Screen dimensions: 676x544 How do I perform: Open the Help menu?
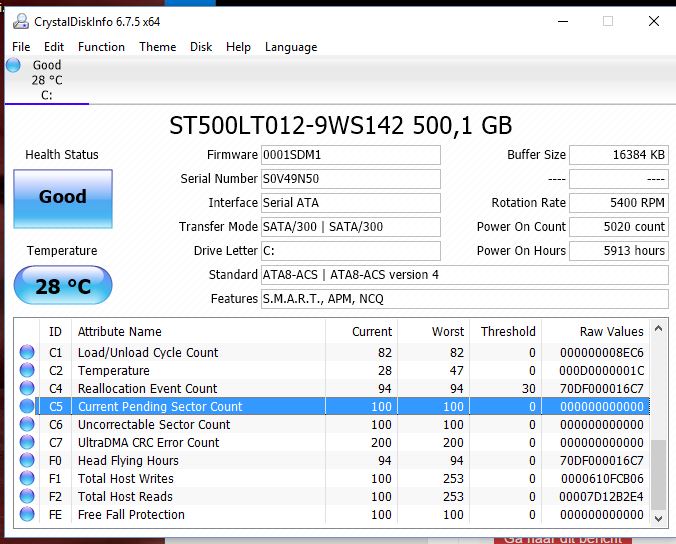click(x=238, y=47)
